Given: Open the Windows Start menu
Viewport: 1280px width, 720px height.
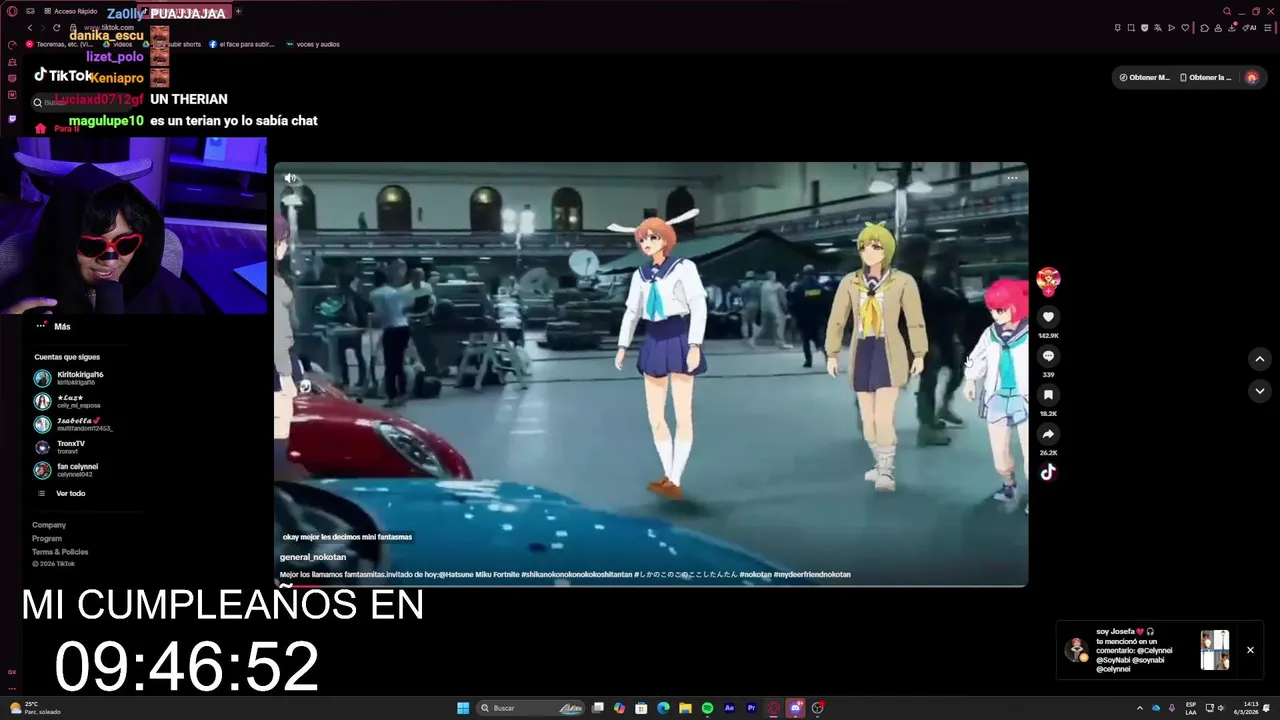Looking at the screenshot, I should (x=463, y=708).
